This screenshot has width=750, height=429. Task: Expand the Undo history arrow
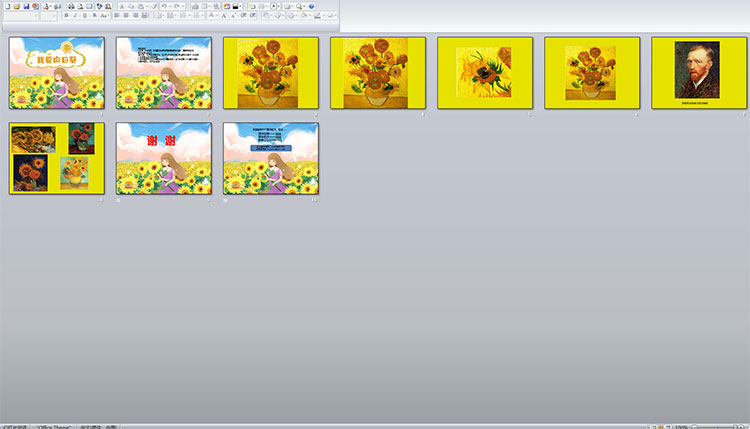[170, 7]
